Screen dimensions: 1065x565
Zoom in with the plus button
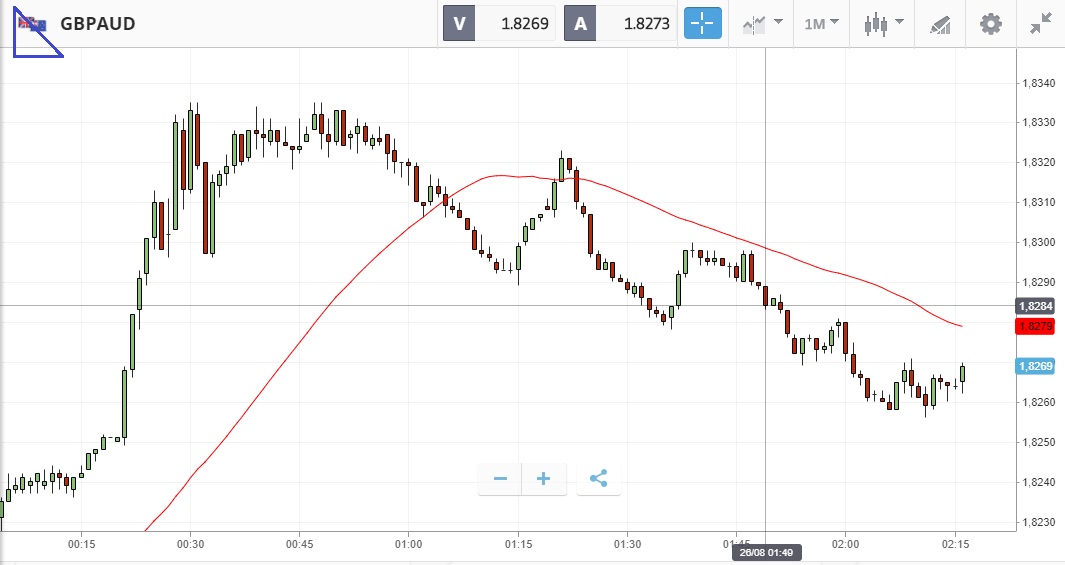tap(544, 479)
